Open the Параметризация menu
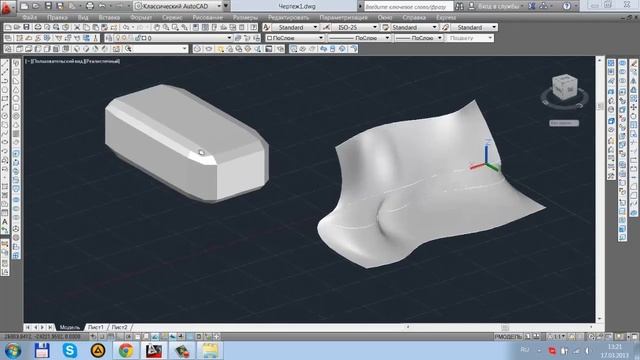The image size is (640, 360). pos(343,18)
